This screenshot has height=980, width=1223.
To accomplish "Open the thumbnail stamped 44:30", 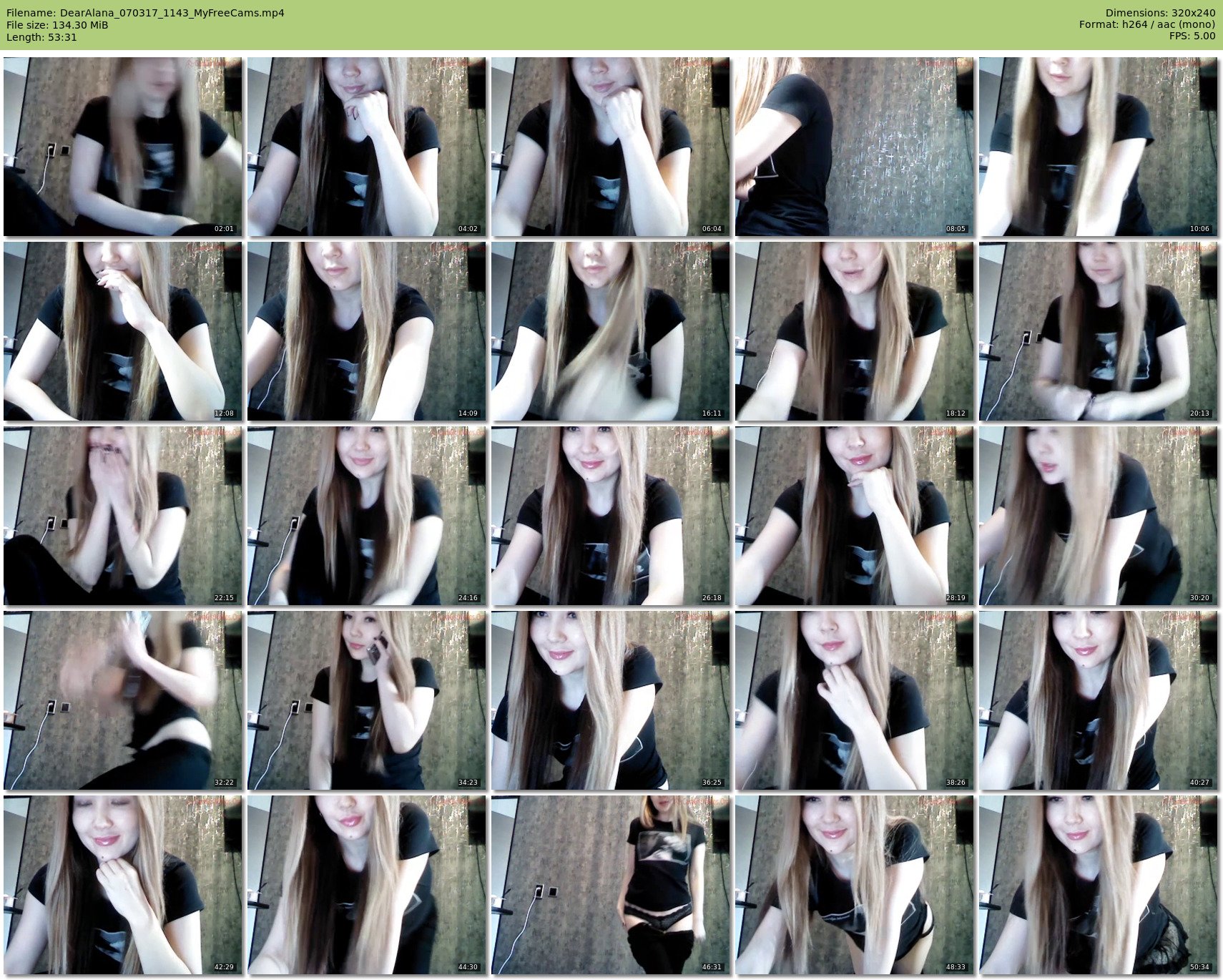I will coord(367,885).
